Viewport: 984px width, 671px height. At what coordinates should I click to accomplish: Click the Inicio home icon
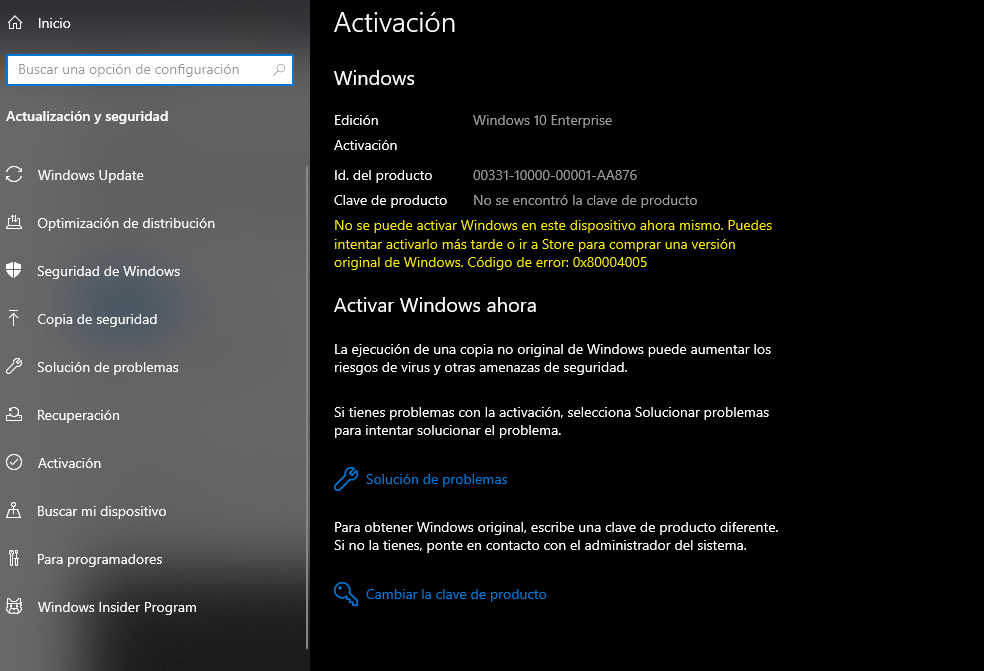tap(15, 23)
